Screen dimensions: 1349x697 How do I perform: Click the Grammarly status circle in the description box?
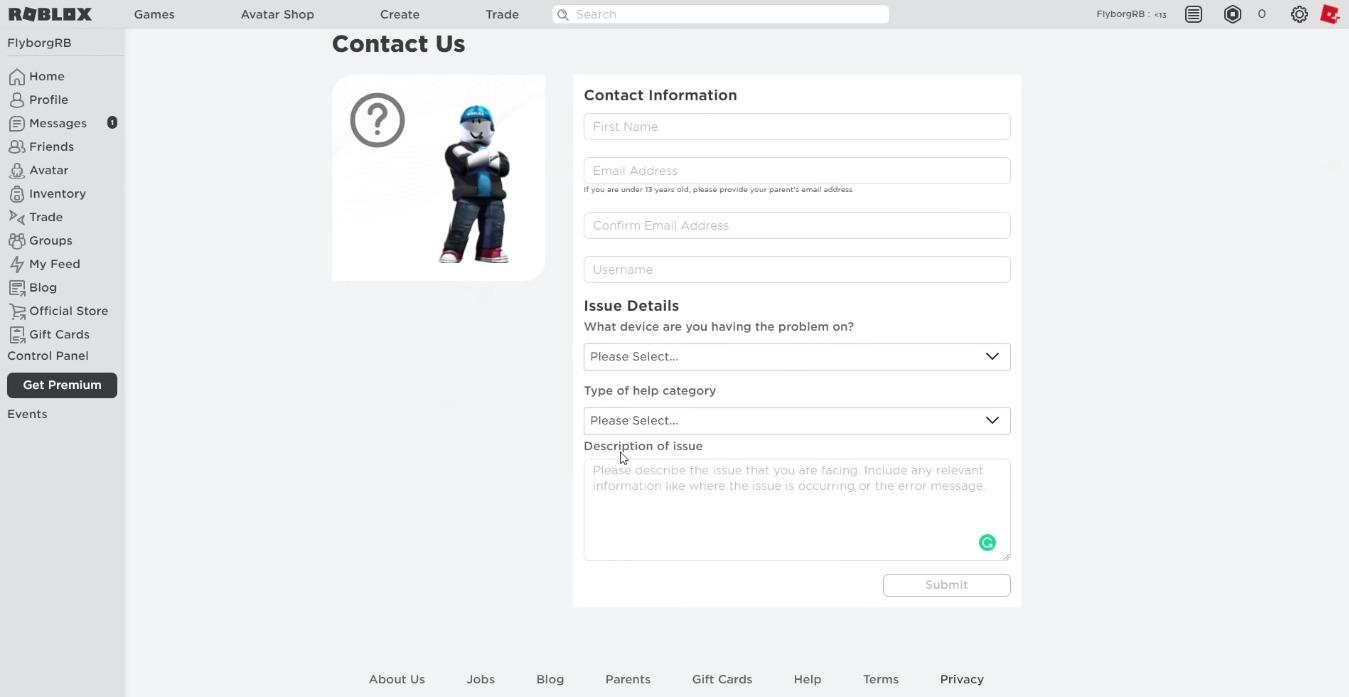coord(987,542)
